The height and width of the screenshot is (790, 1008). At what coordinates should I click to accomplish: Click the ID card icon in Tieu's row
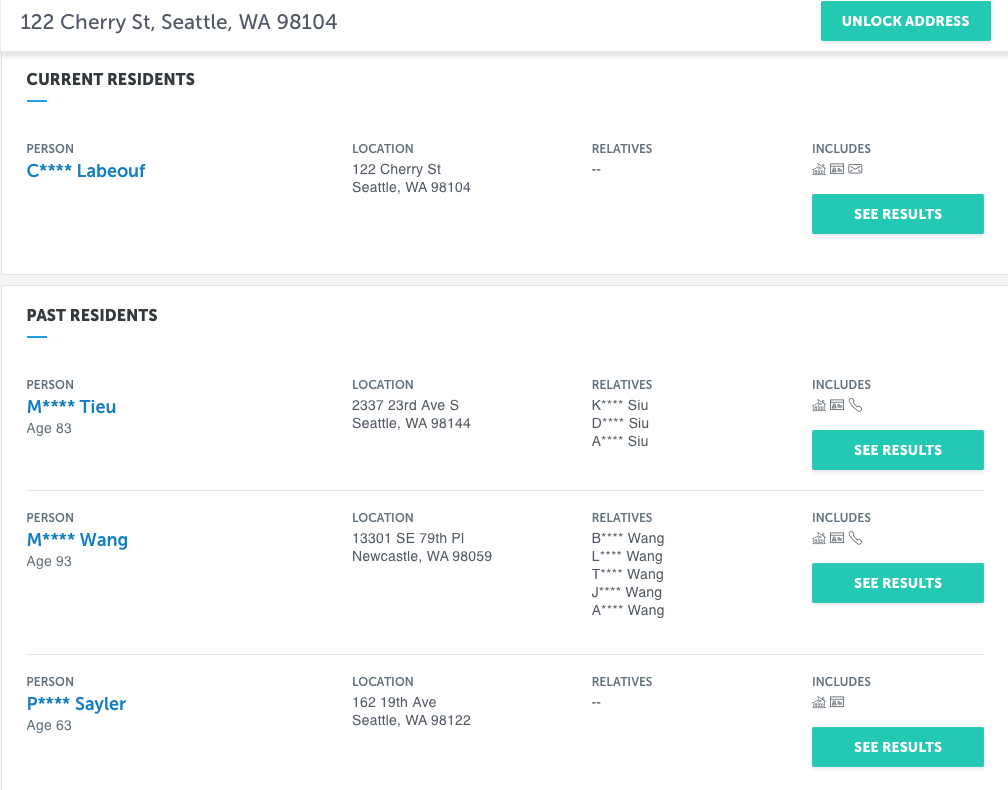tap(837, 405)
